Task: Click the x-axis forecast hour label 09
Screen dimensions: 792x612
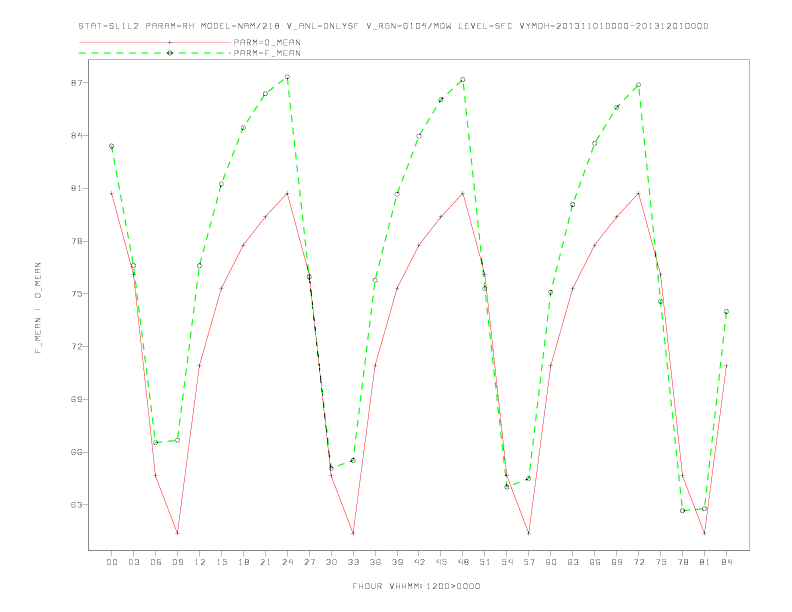Action: 177,562
